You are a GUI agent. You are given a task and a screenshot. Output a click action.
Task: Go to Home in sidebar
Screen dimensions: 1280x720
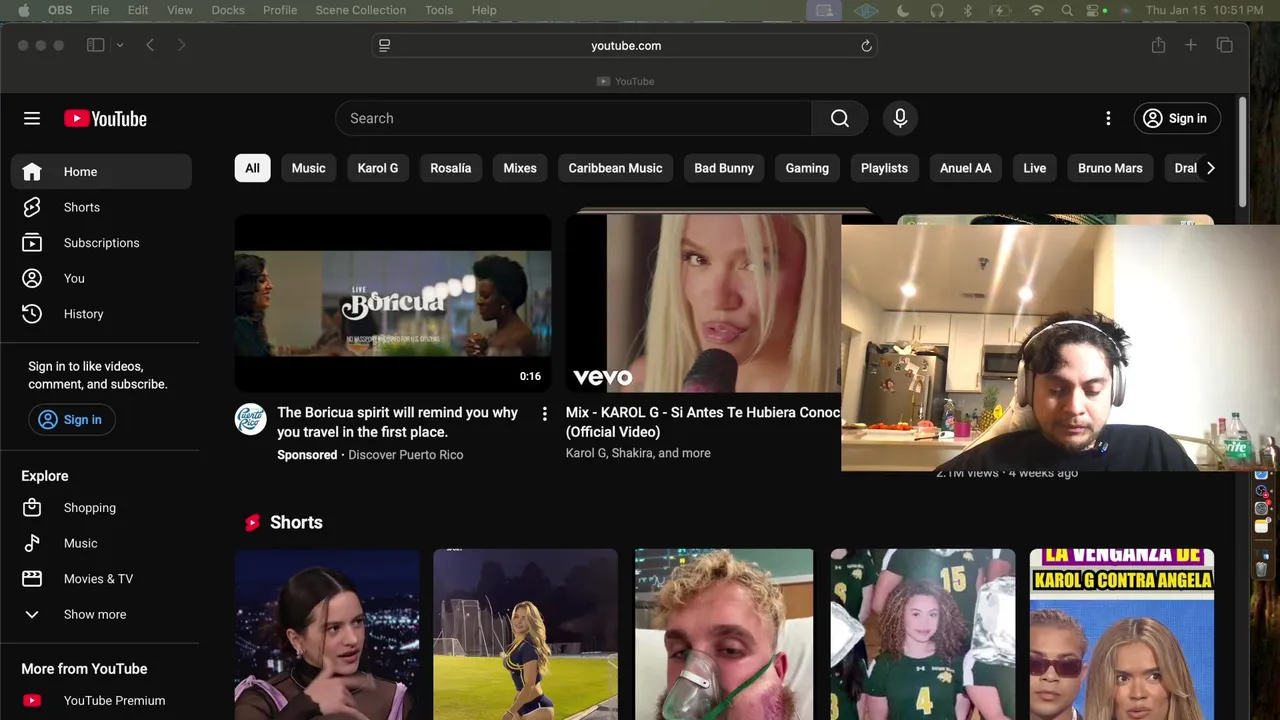[x=101, y=171]
